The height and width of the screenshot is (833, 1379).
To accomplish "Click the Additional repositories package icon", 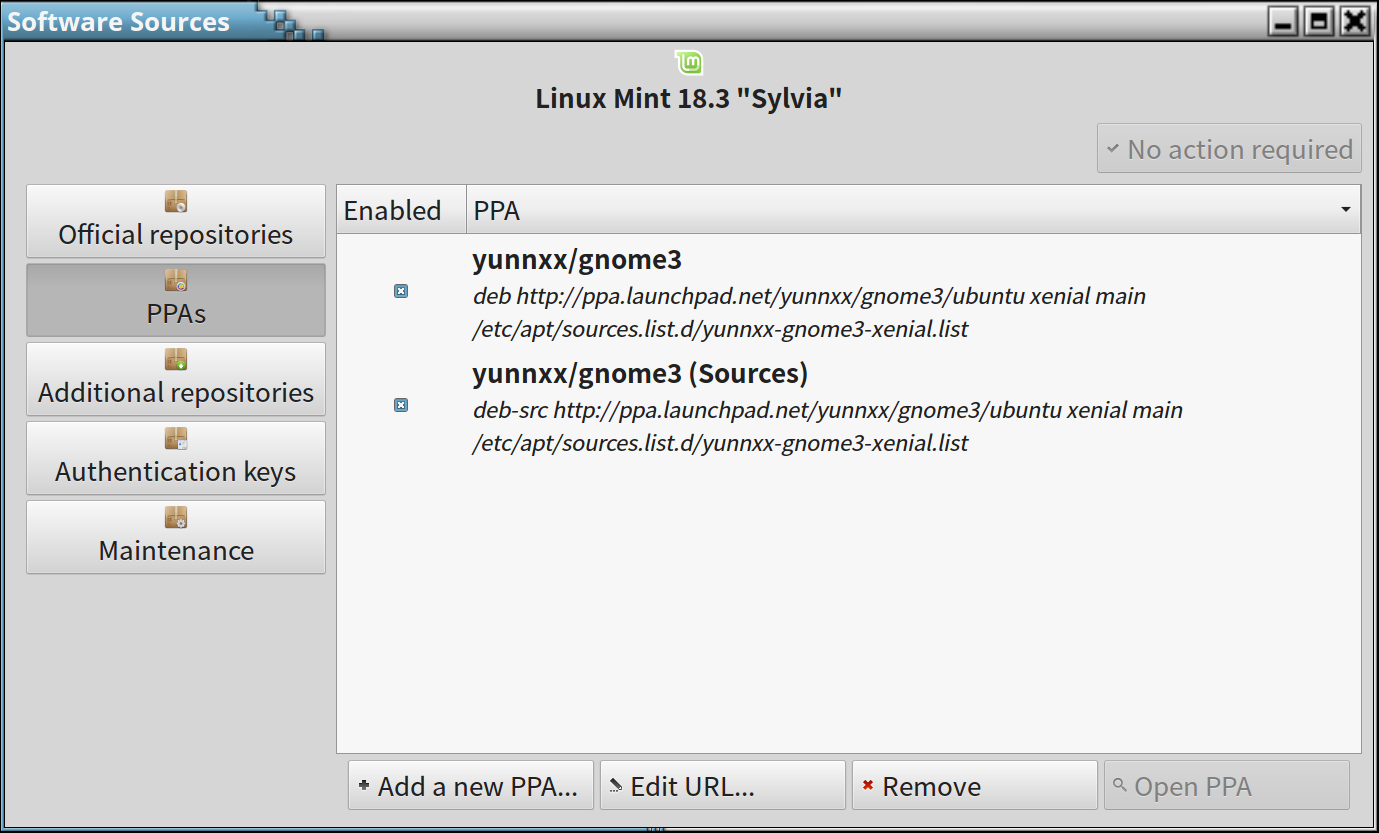I will [x=176, y=360].
